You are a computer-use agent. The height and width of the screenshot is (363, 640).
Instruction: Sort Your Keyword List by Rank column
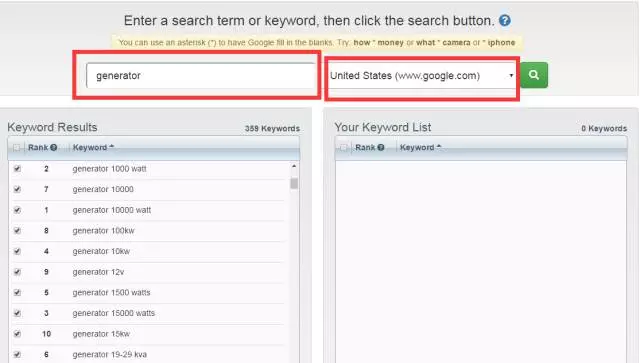point(365,147)
